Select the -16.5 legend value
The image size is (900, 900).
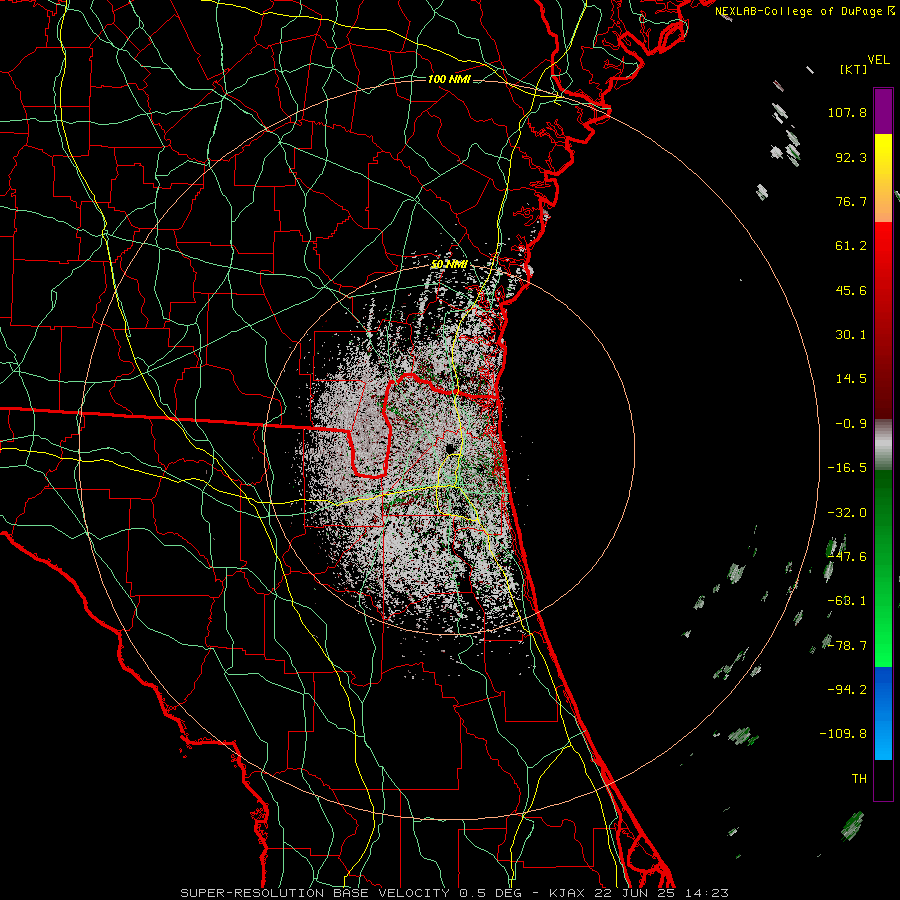847,468
